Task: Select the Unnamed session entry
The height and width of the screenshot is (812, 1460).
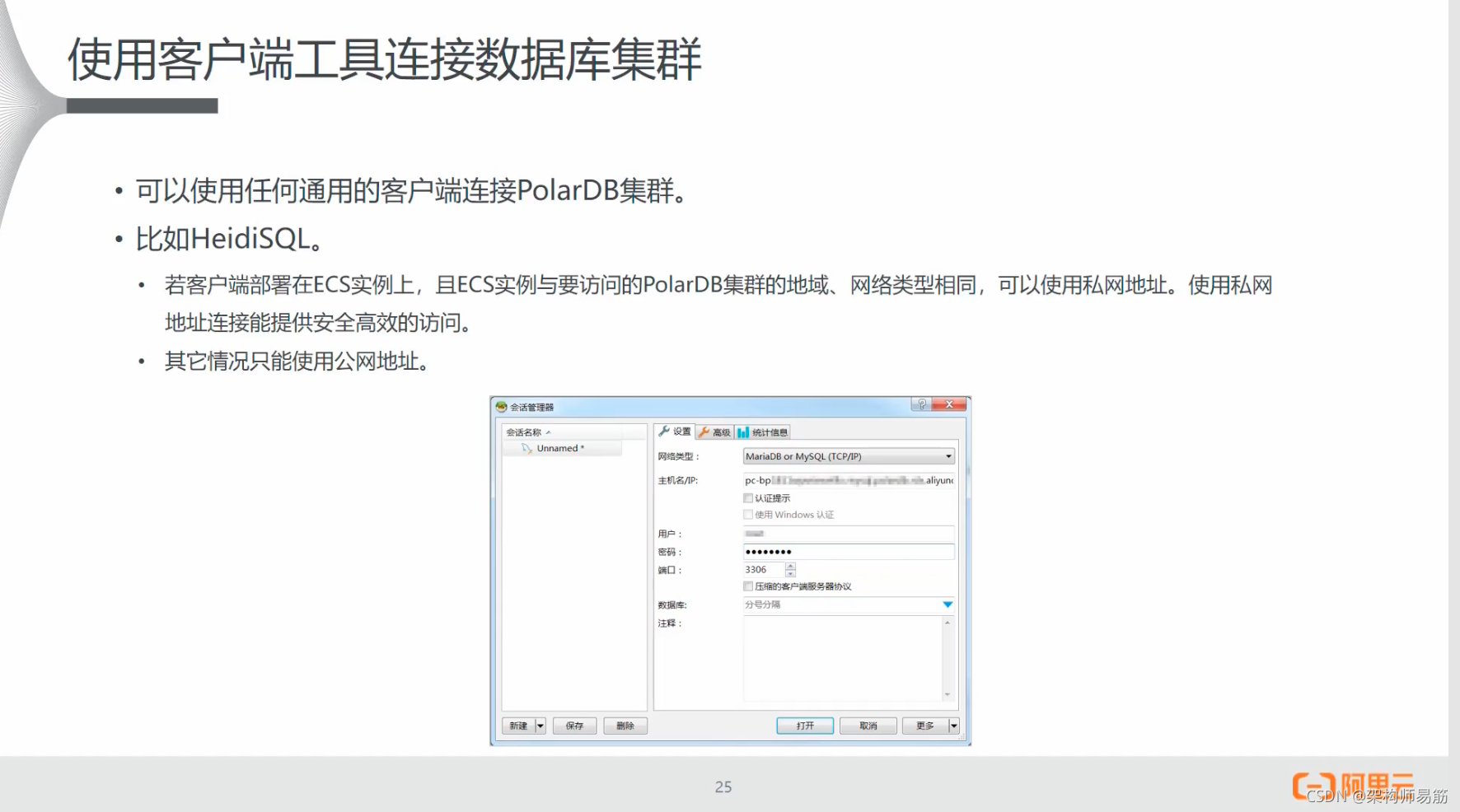Action: (x=561, y=449)
